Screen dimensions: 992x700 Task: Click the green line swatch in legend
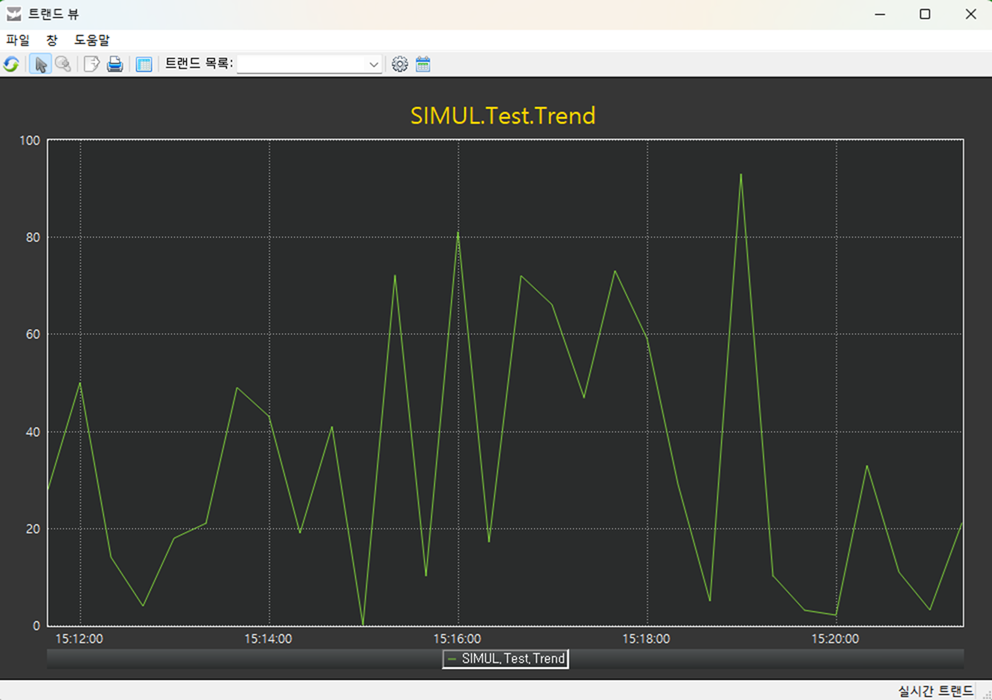(x=452, y=659)
